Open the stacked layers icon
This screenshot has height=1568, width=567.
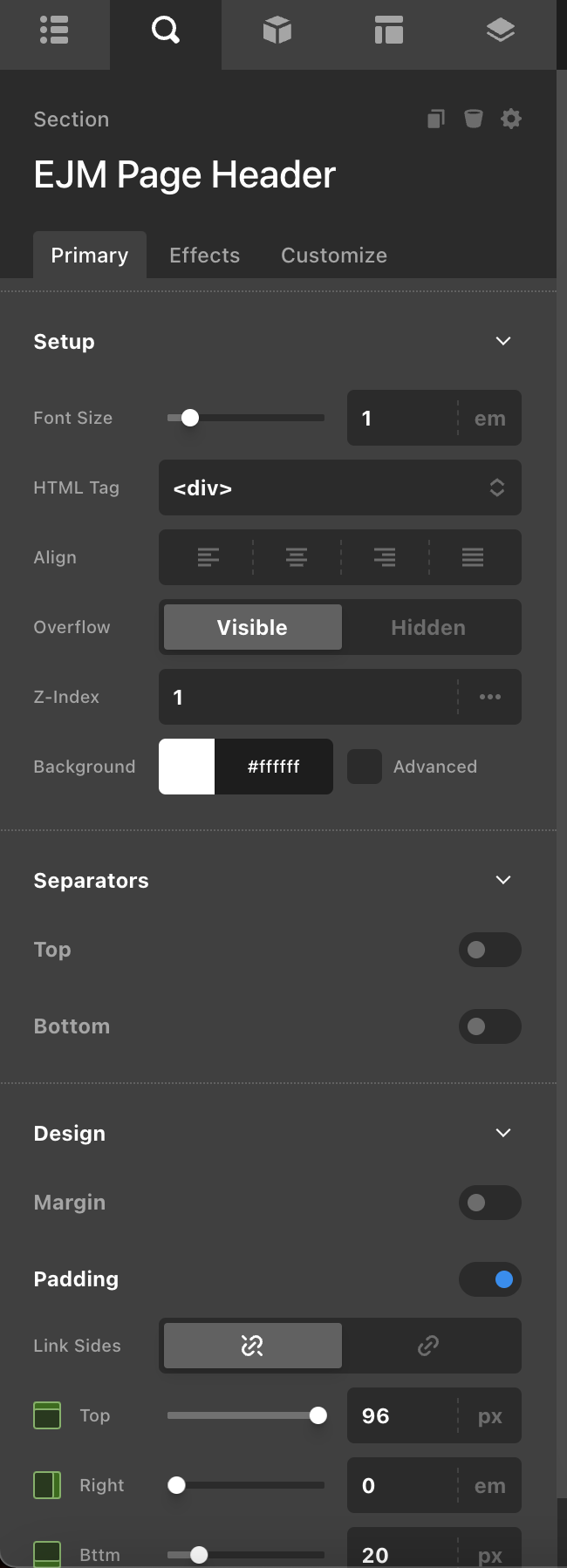(x=500, y=31)
